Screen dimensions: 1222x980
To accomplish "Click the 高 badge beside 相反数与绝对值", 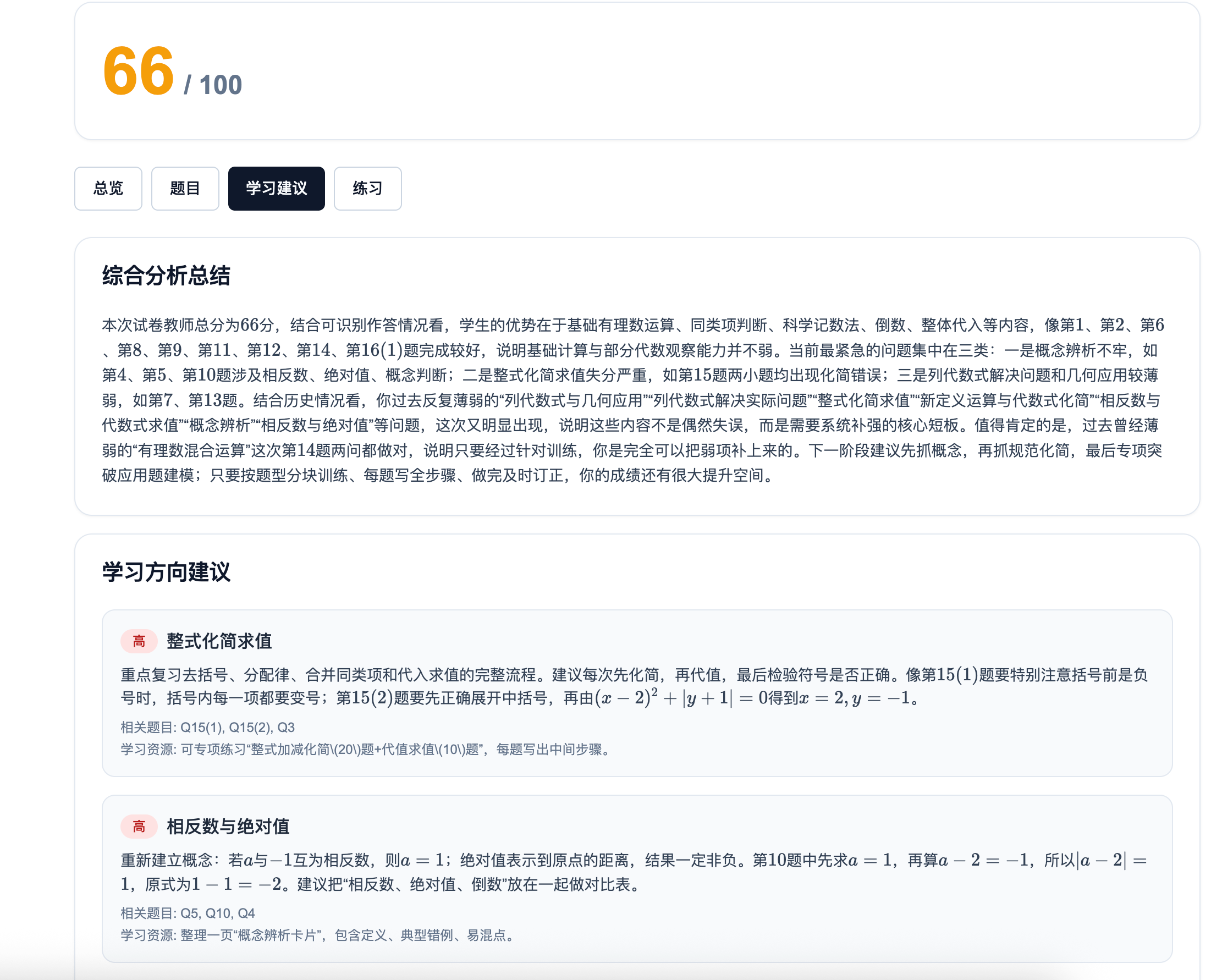I will coord(139,827).
